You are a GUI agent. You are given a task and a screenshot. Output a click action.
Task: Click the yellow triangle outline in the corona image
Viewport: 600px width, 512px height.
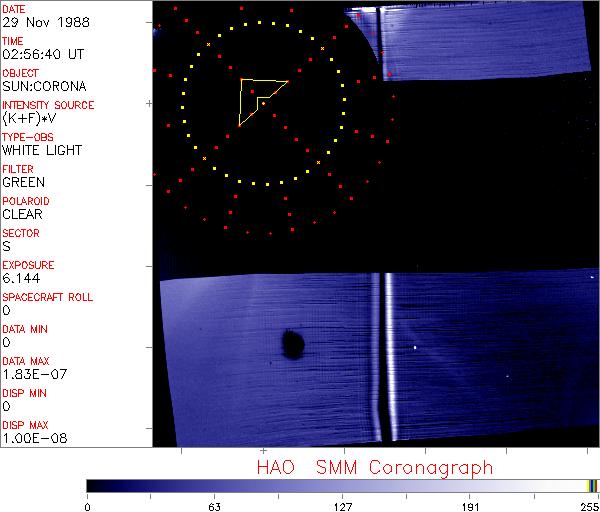(x=242, y=101)
